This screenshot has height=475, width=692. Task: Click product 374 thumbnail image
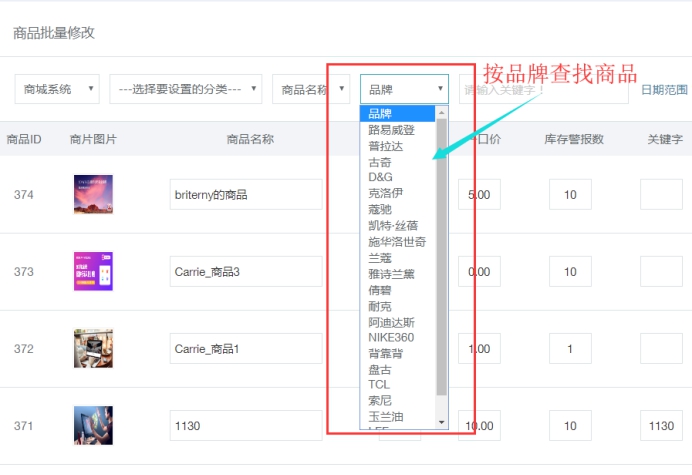pos(93,194)
